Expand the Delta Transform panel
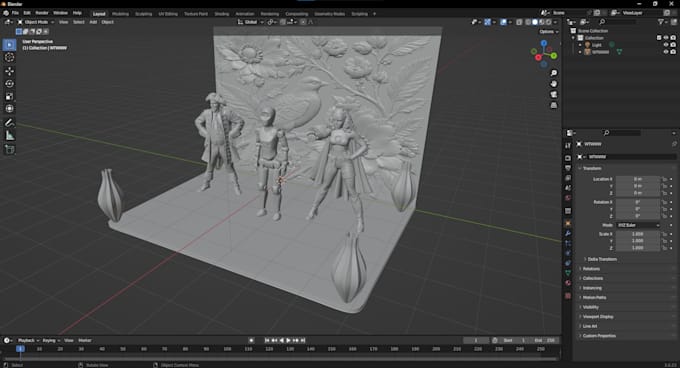Screen dimensions: 680x368 [x=601, y=259]
